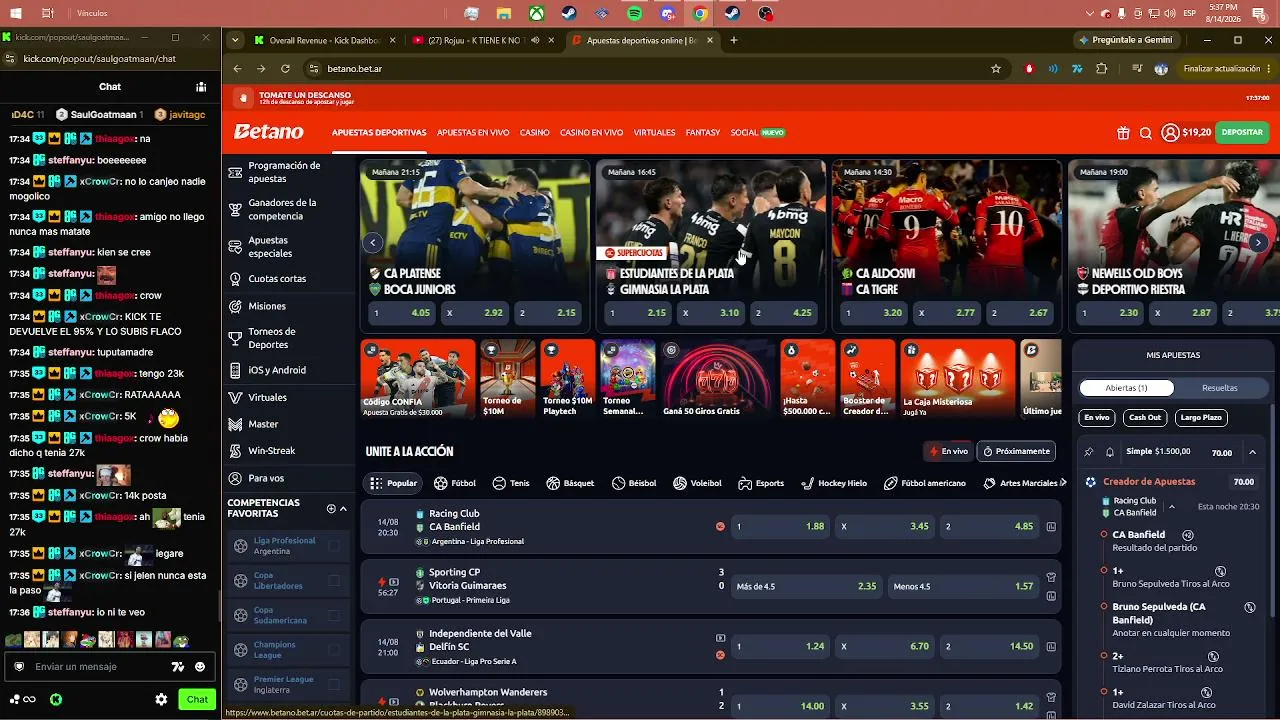Toggle the En vivo filter in Unite a la Acción

click(949, 451)
